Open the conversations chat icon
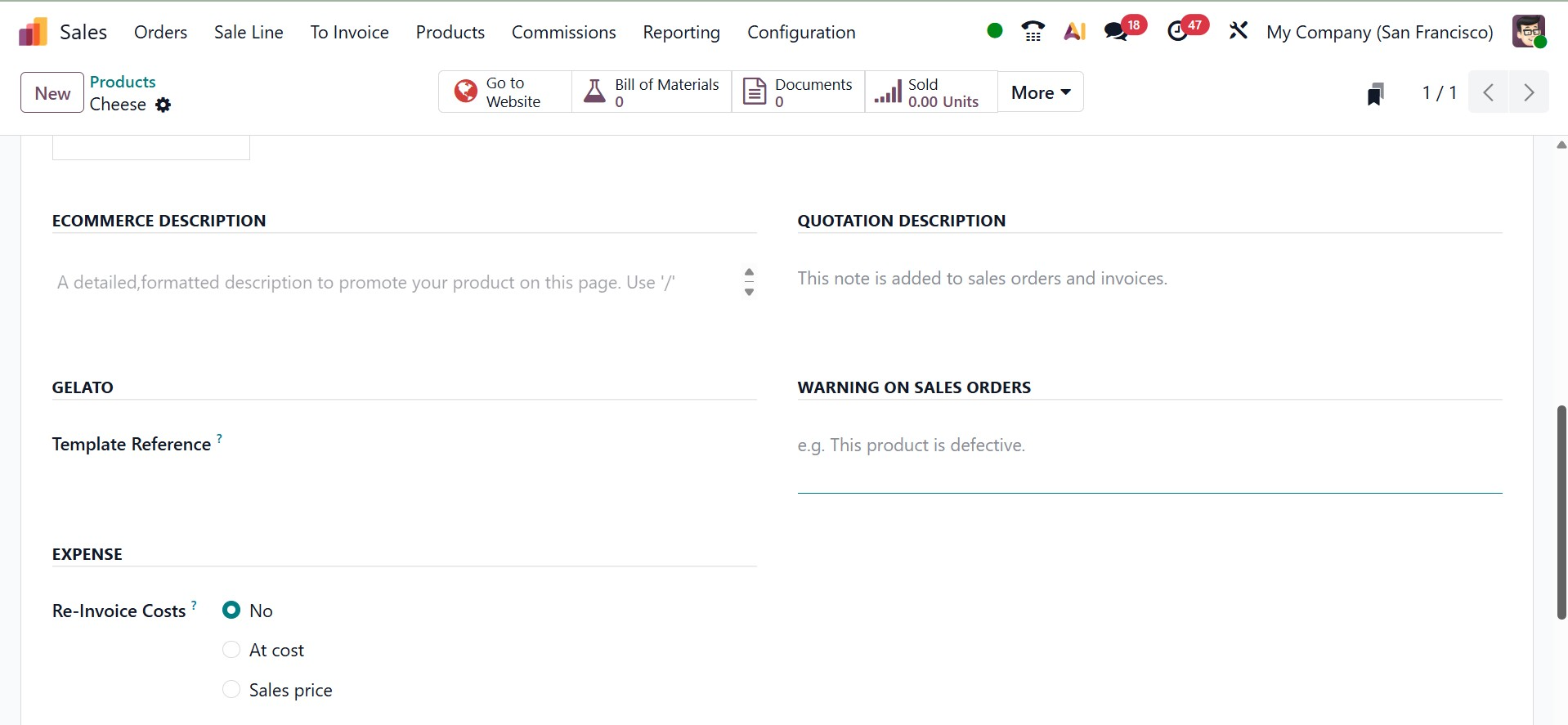1568x725 pixels. coord(1116,32)
